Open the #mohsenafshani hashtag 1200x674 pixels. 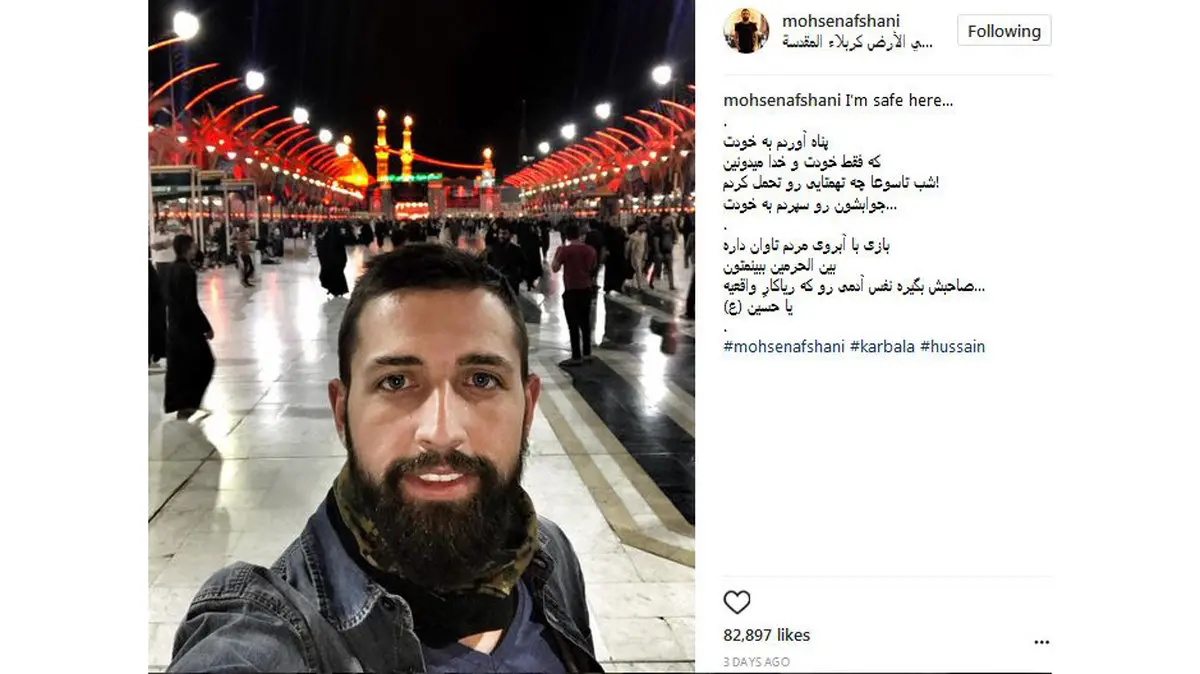point(784,346)
